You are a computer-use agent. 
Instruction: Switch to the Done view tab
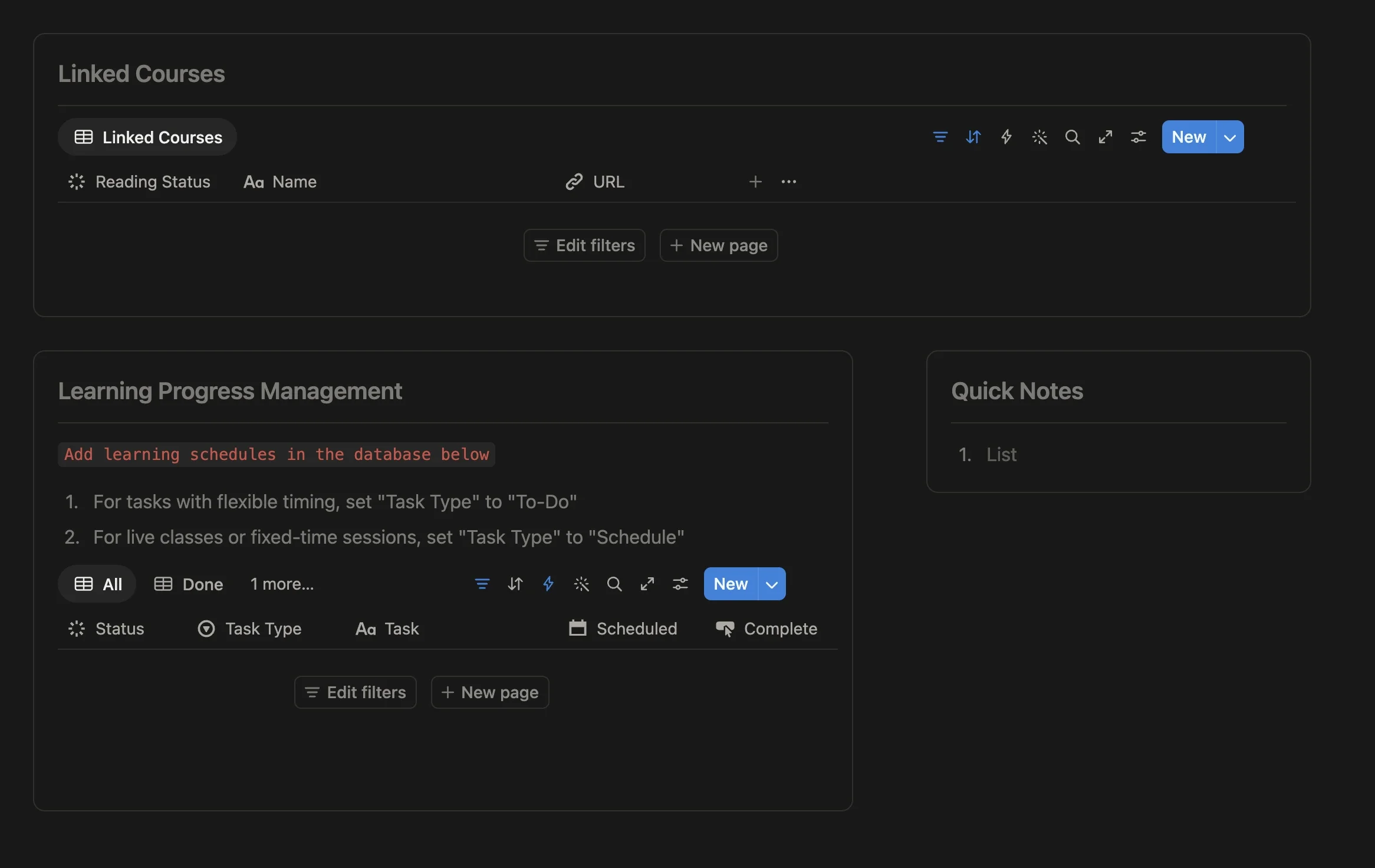click(x=189, y=584)
